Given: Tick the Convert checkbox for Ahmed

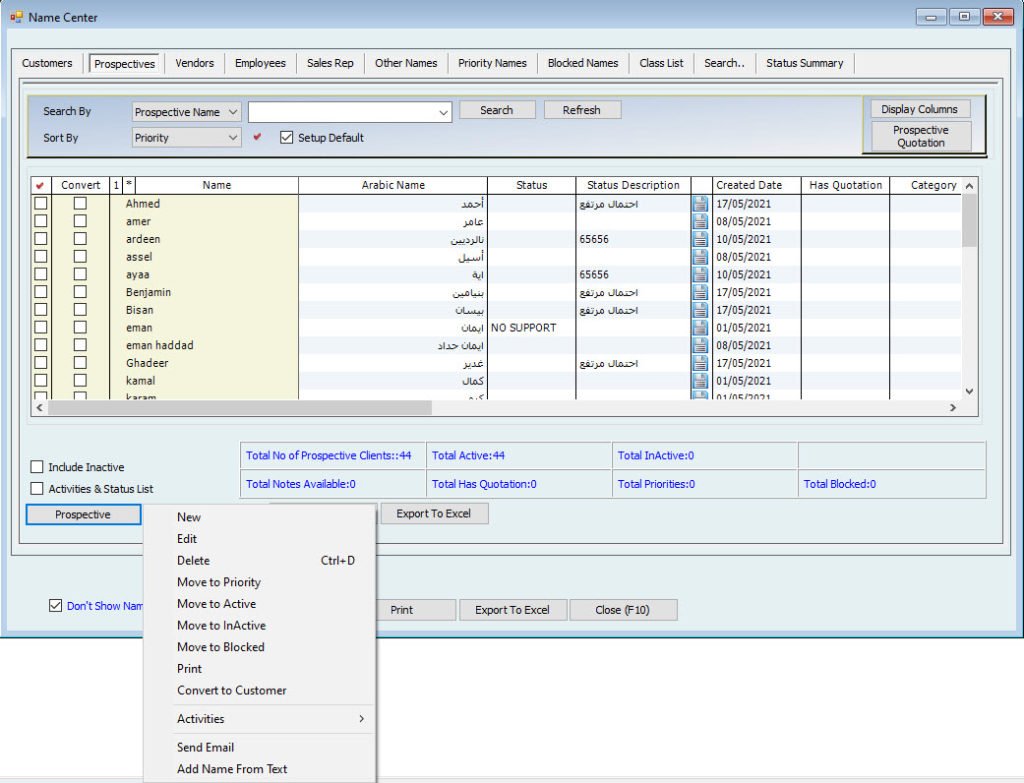Looking at the screenshot, I should coord(80,204).
